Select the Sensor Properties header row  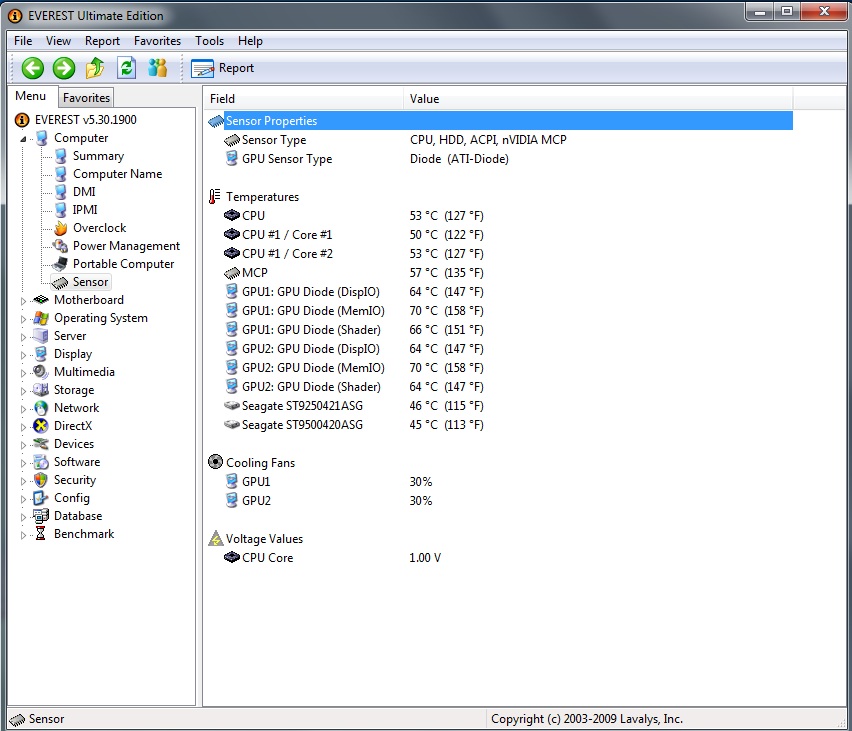point(500,121)
